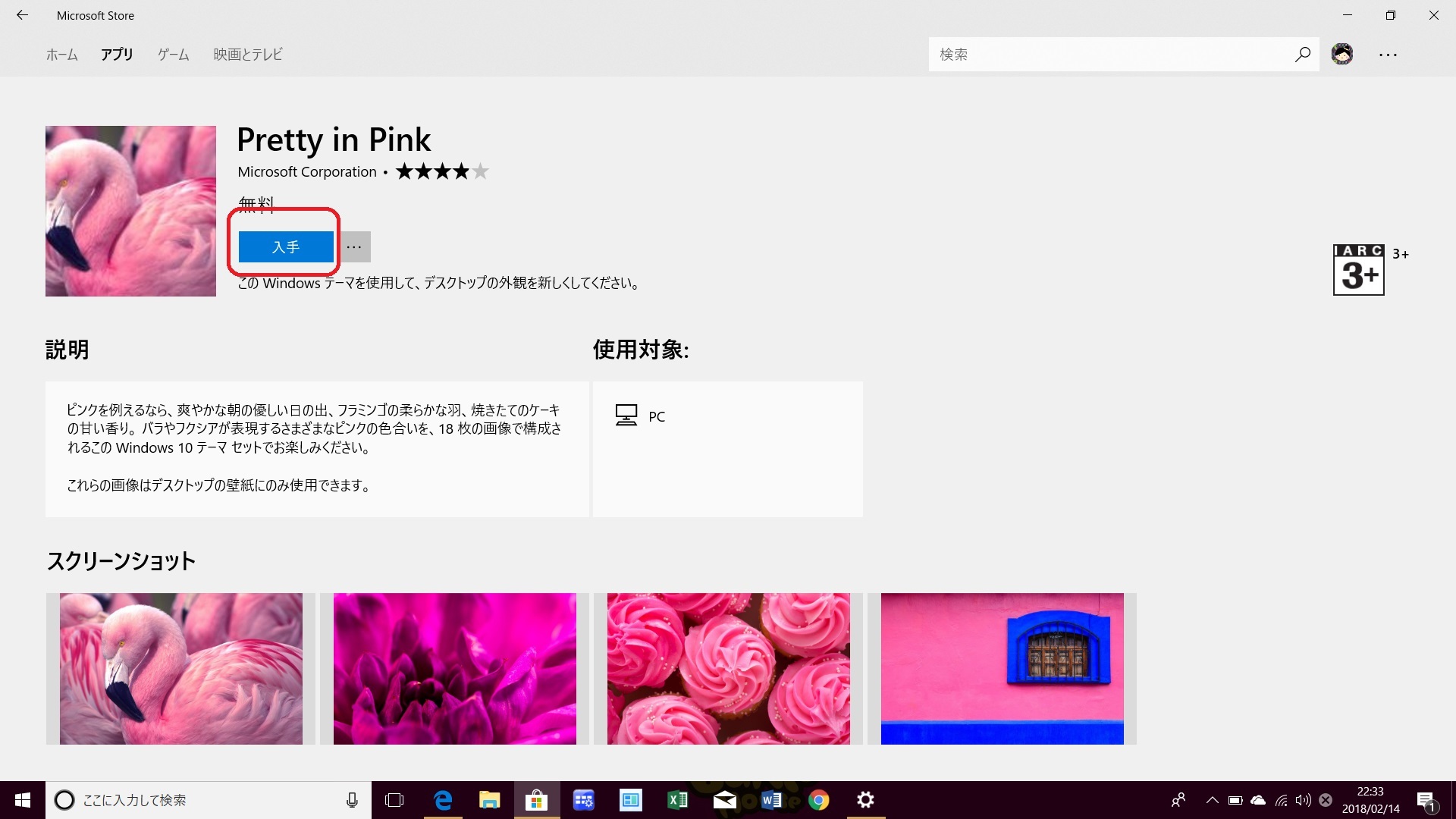
Task: Click the Pretty in Pink flamingo app image
Action: click(130, 211)
